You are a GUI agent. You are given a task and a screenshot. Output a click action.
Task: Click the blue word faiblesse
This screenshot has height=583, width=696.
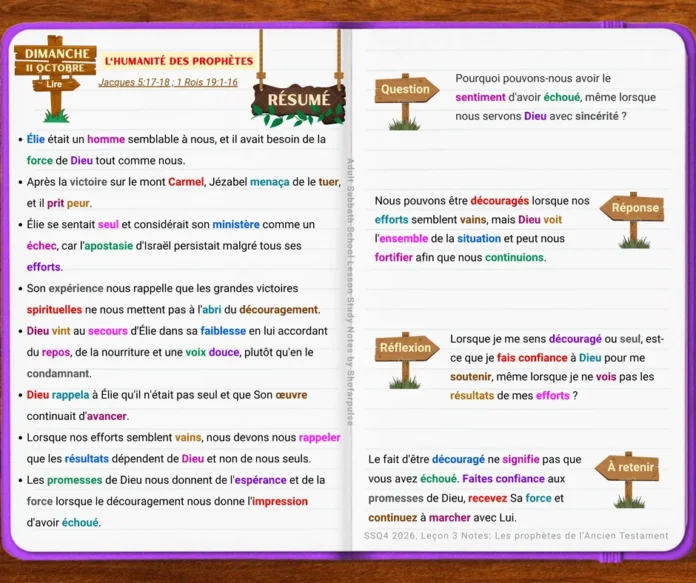[223, 331]
